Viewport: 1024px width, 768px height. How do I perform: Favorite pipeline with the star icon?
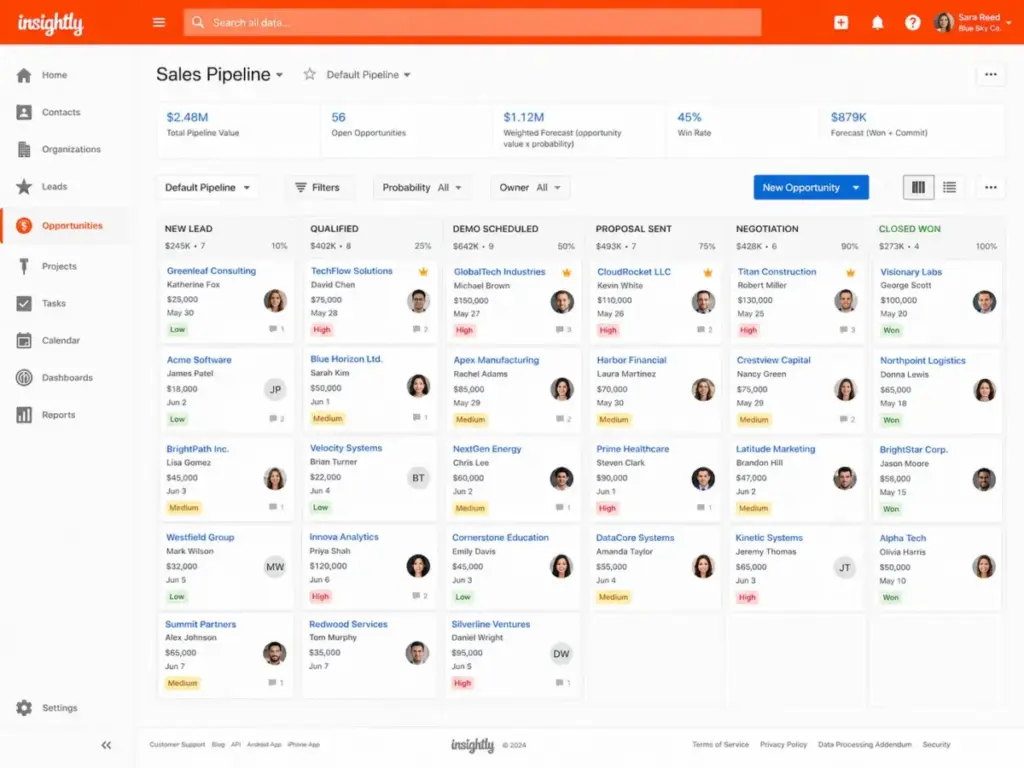point(310,74)
